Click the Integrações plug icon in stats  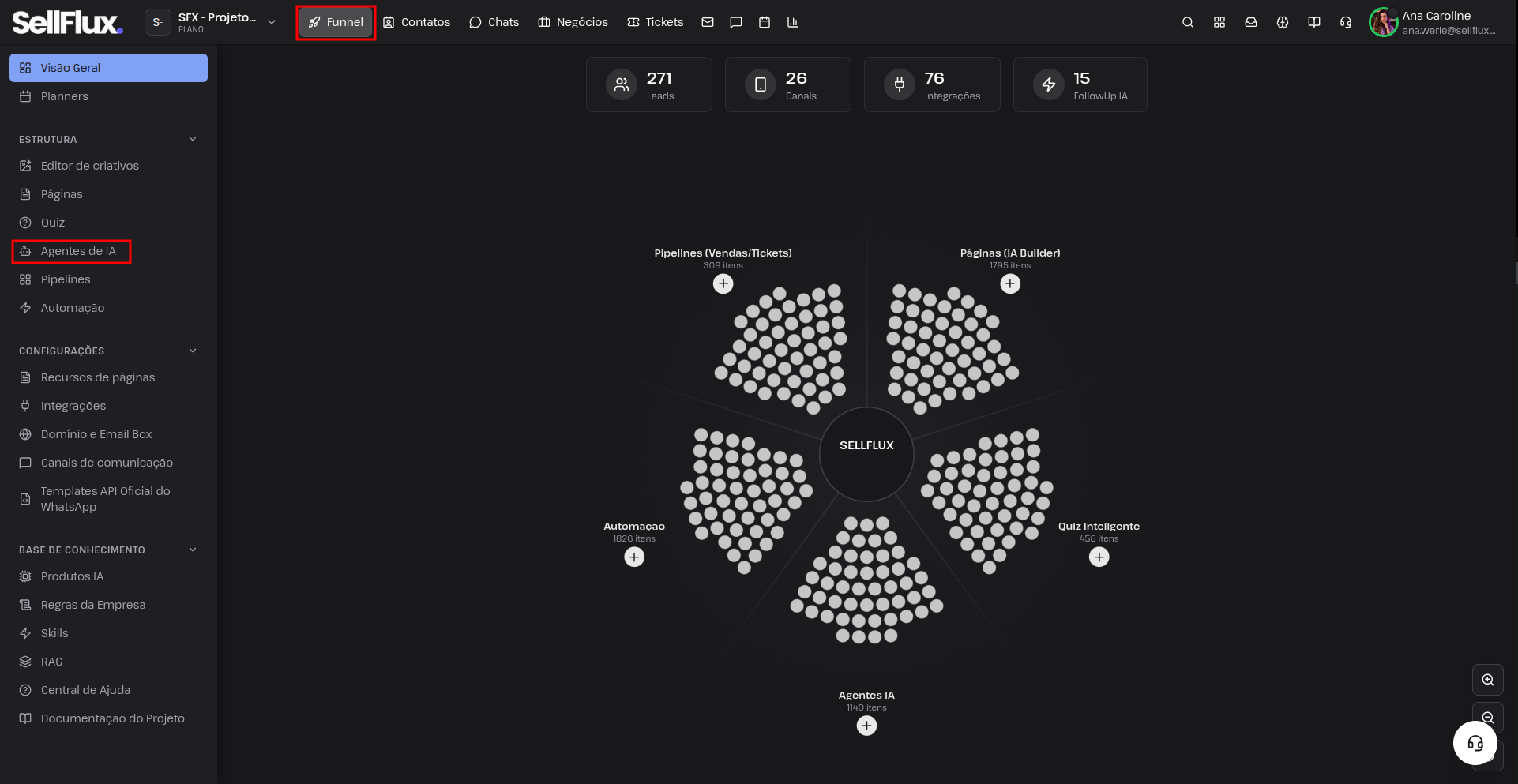[x=900, y=84]
